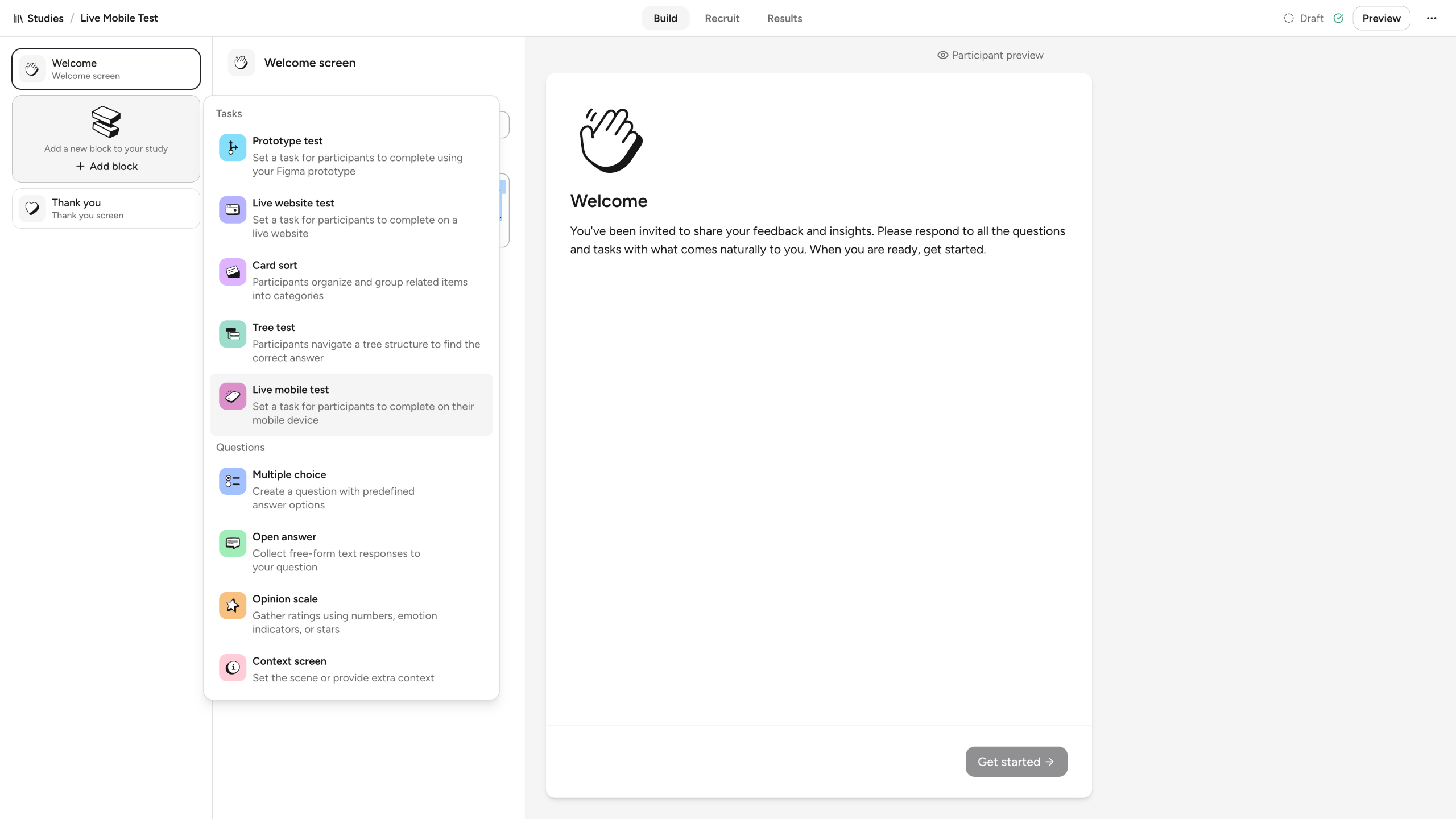Open the three-dot more options menu
This screenshot has width=1456, height=819.
click(x=1432, y=18)
